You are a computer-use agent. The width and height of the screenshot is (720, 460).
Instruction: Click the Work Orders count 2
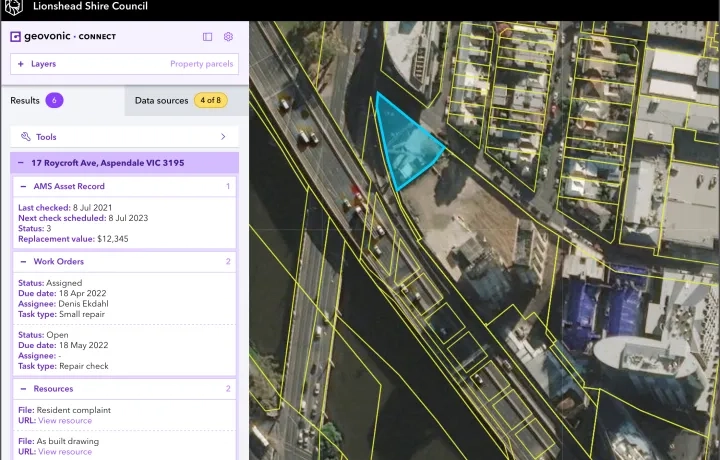click(x=228, y=261)
